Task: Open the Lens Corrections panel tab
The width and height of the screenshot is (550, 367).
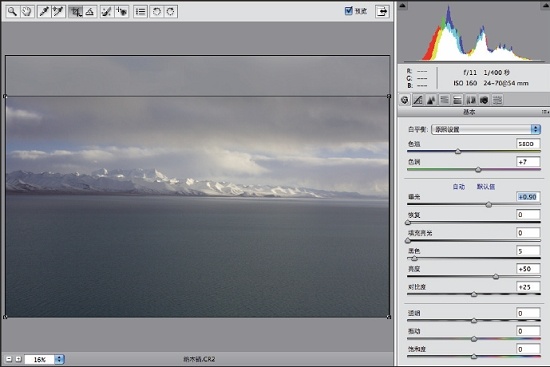Action: tap(471, 100)
